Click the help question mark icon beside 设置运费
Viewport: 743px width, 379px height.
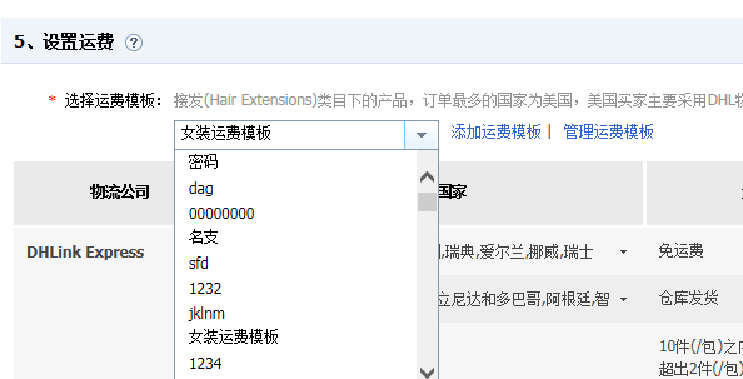pyautogui.click(x=134, y=43)
